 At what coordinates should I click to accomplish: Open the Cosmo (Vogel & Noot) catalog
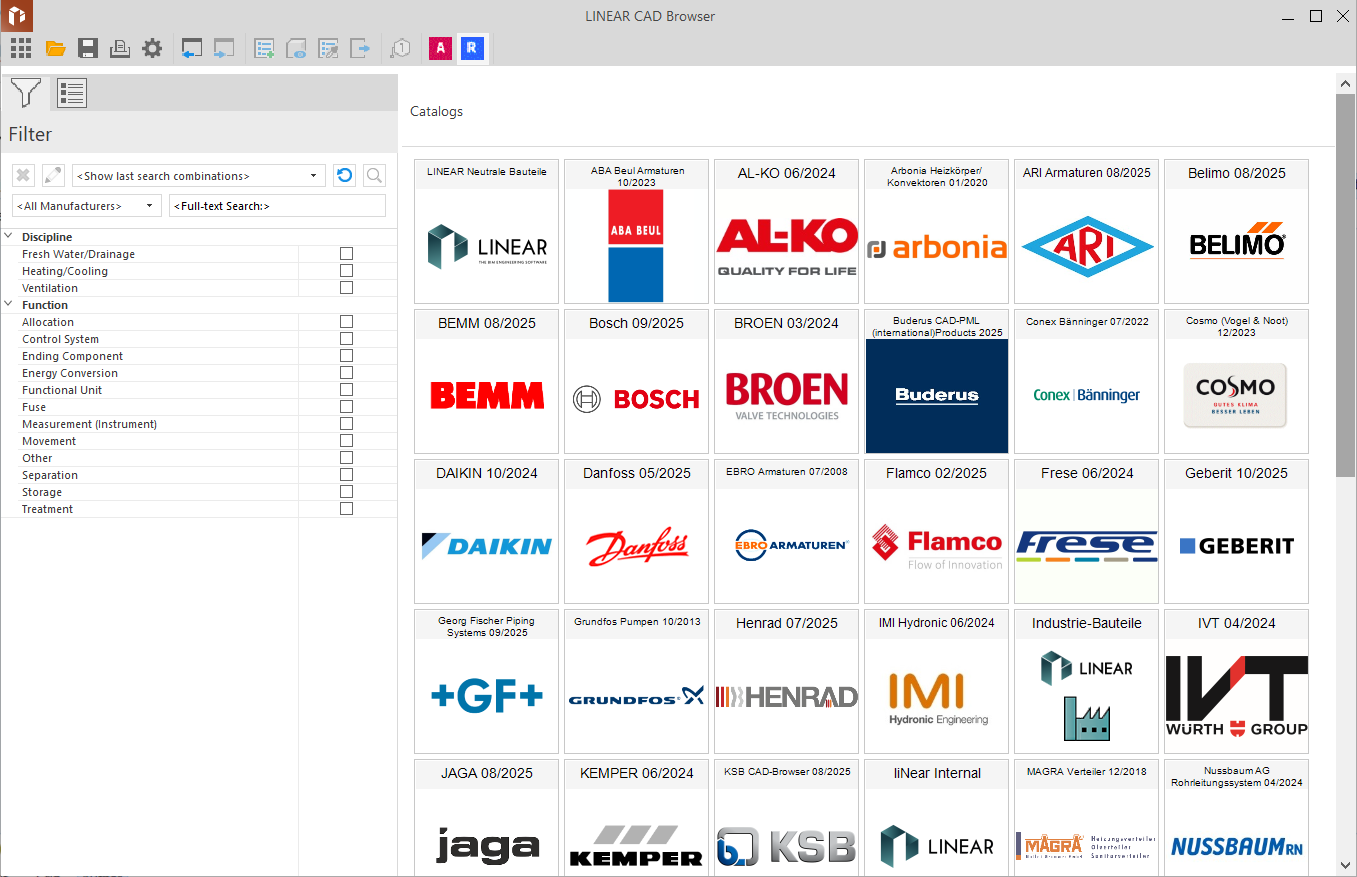[1237, 381]
